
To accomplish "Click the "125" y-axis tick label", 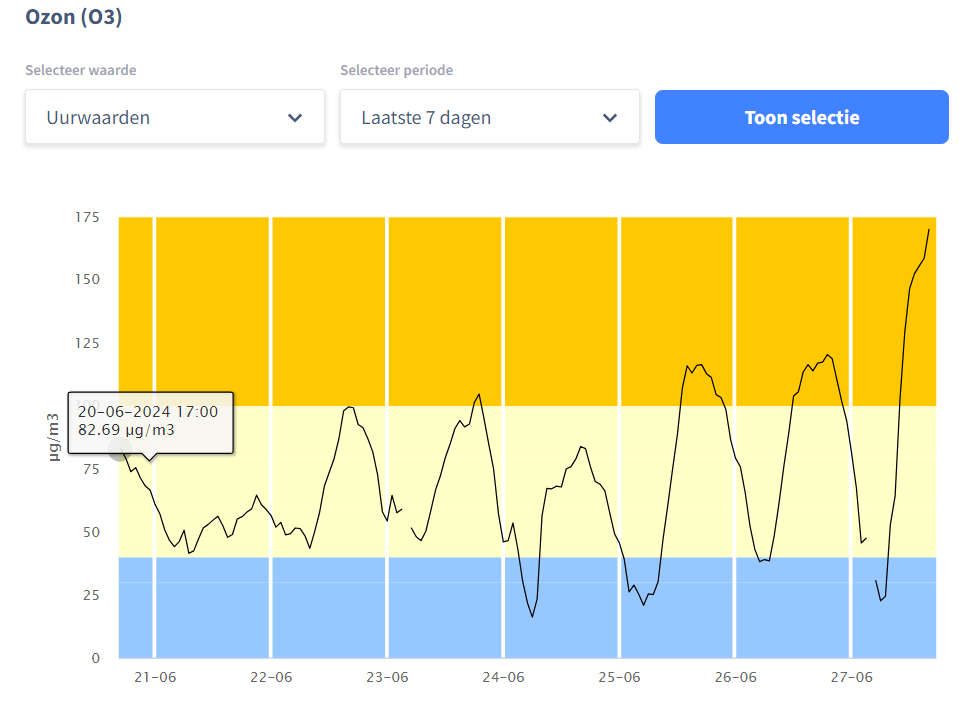I will 88,344.
